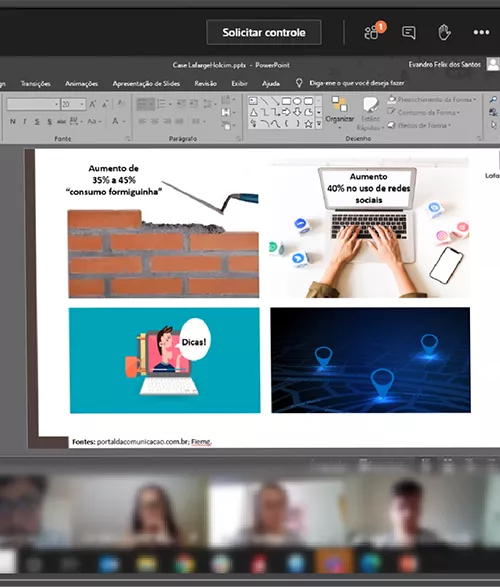This screenshot has height=587, width=500.
Task: Toggle the raise hand icon
Action: click(x=444, y=33)
